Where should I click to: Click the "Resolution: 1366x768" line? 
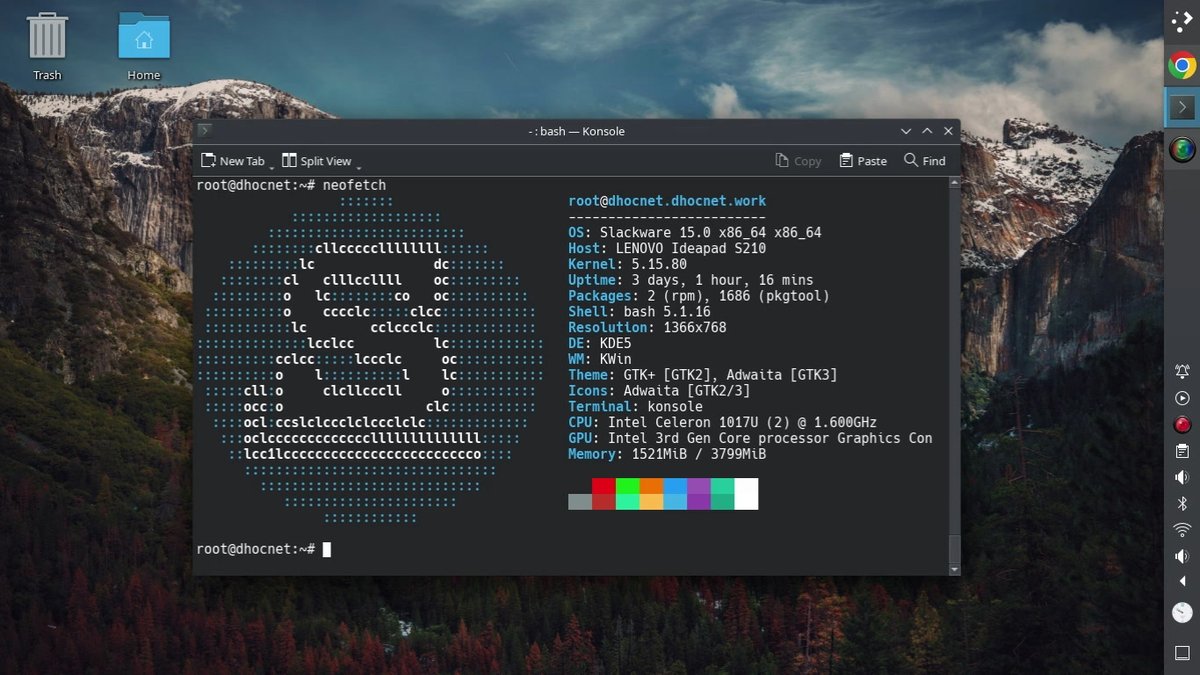647,328
